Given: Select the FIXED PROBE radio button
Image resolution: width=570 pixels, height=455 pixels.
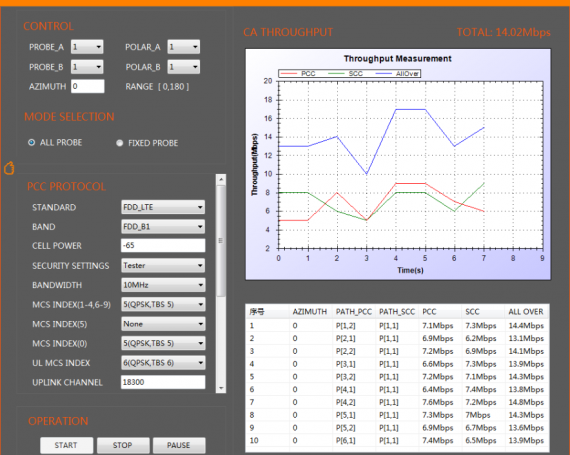Looking at the screenshot, I should pyautogui.click(x=119, y=143).
